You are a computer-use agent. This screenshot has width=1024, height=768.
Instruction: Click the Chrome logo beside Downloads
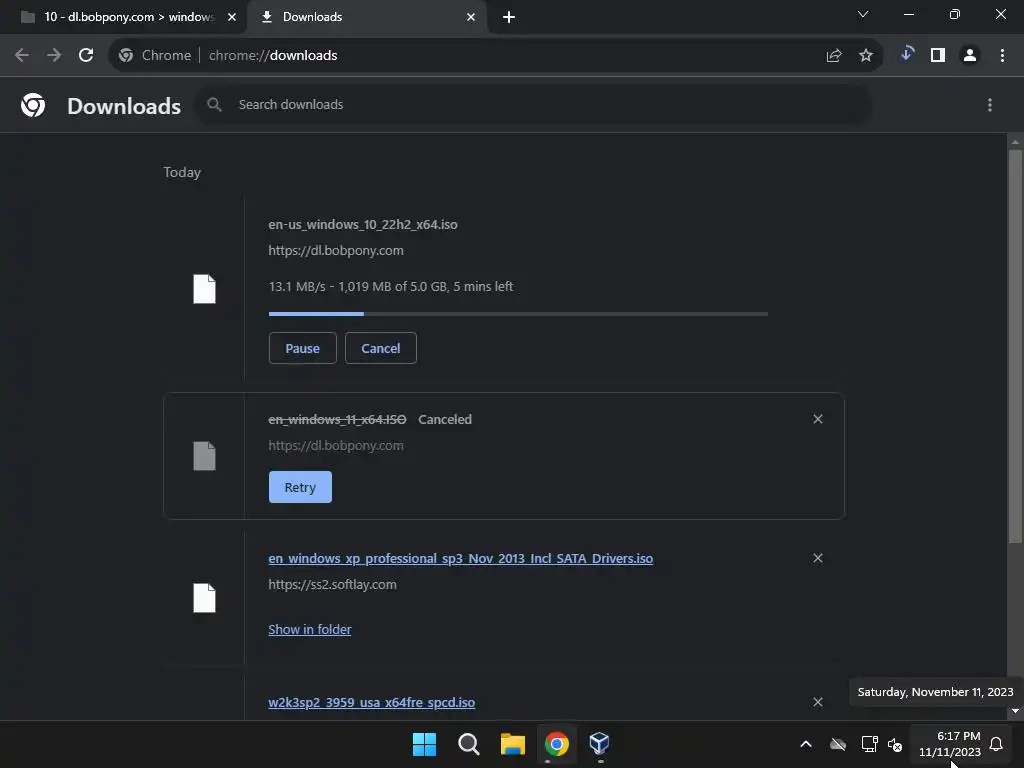(x=33, y=105)
